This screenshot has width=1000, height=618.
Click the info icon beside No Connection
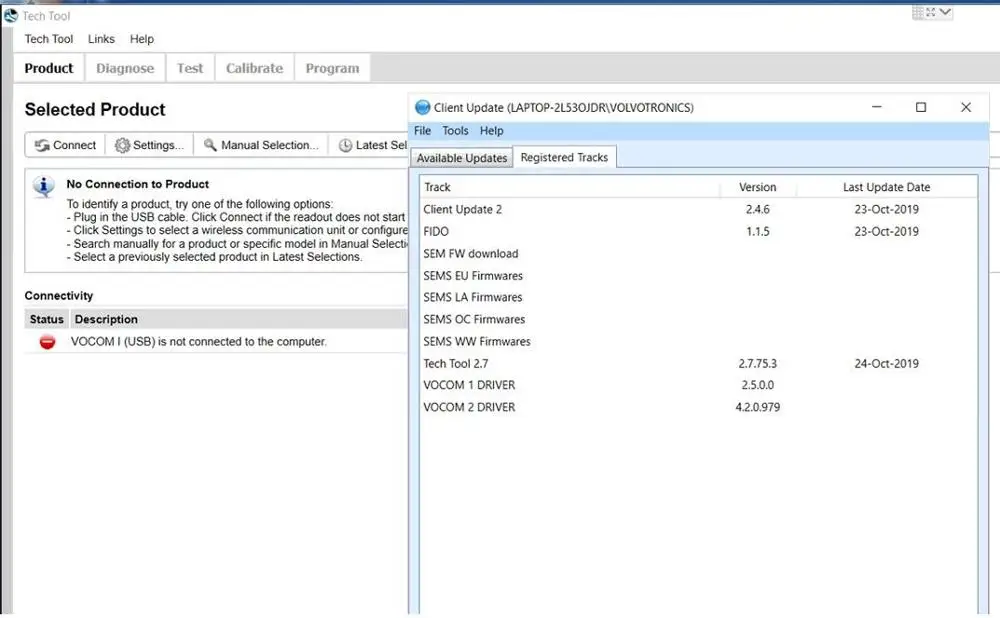point(43,187)
